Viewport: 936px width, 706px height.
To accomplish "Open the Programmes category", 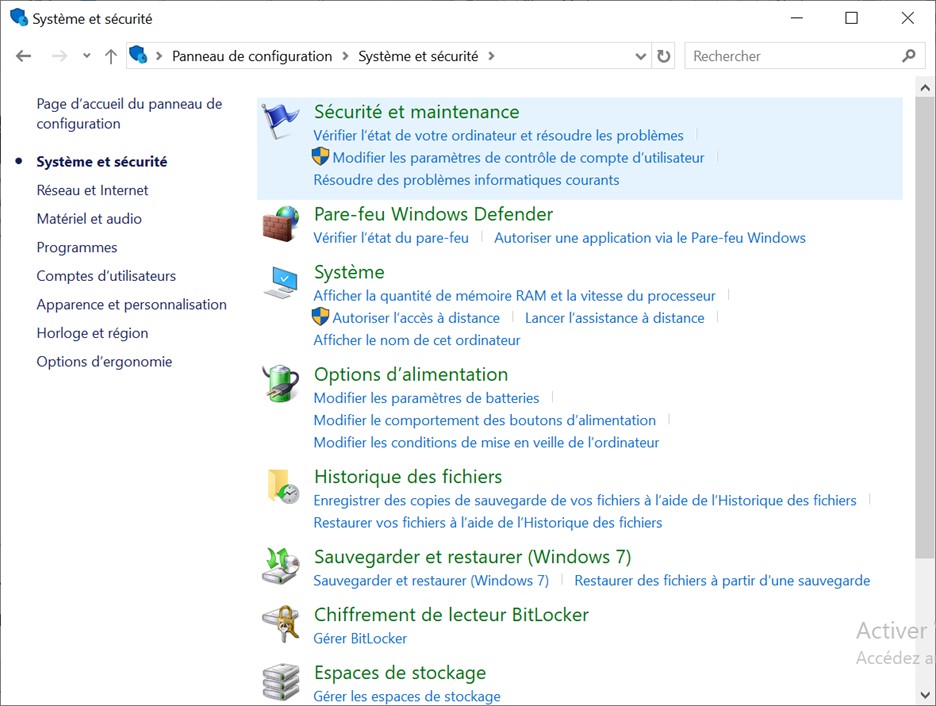I will (76, 248).
